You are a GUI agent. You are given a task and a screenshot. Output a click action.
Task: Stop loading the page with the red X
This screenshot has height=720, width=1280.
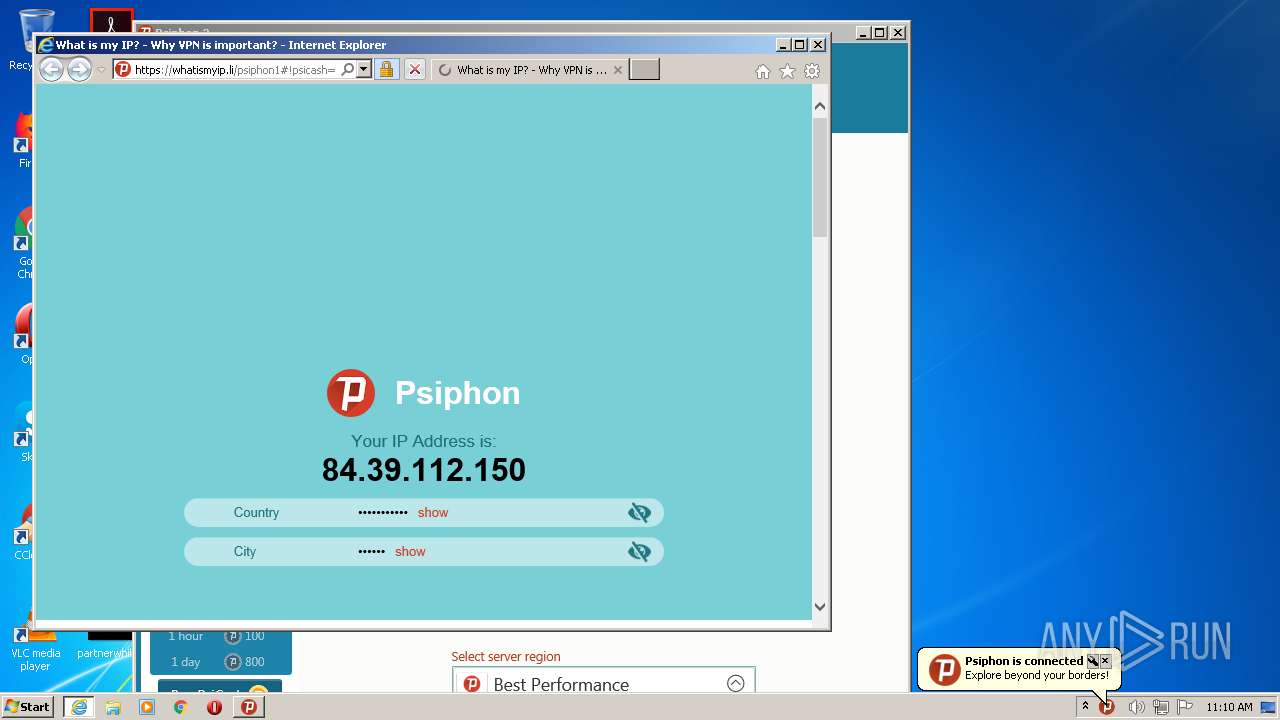415,70
